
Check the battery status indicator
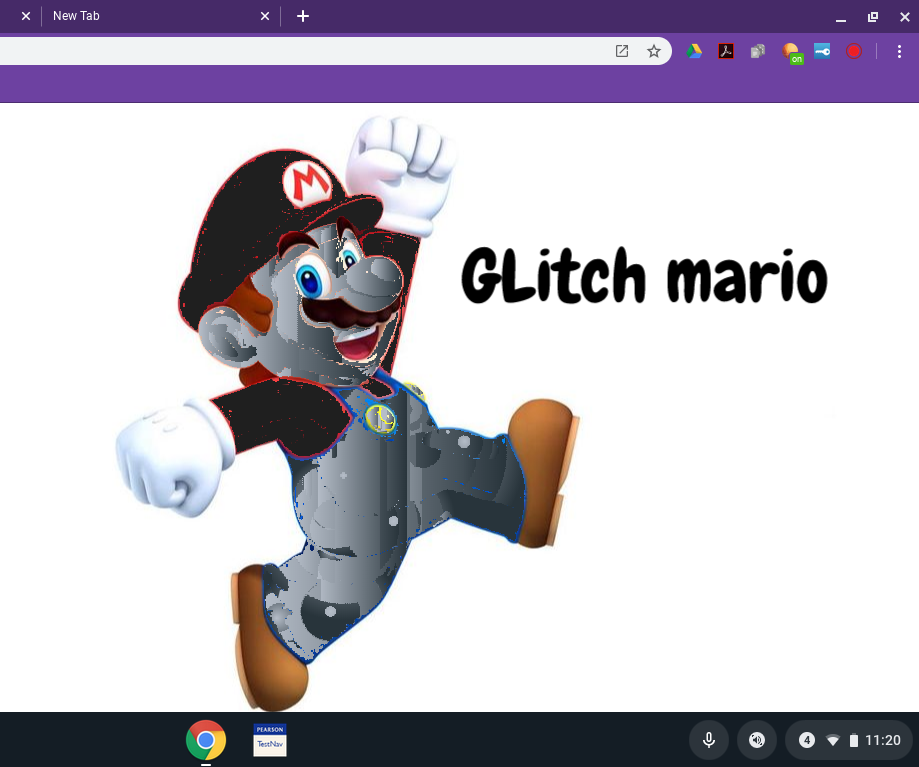click(855, 740)
